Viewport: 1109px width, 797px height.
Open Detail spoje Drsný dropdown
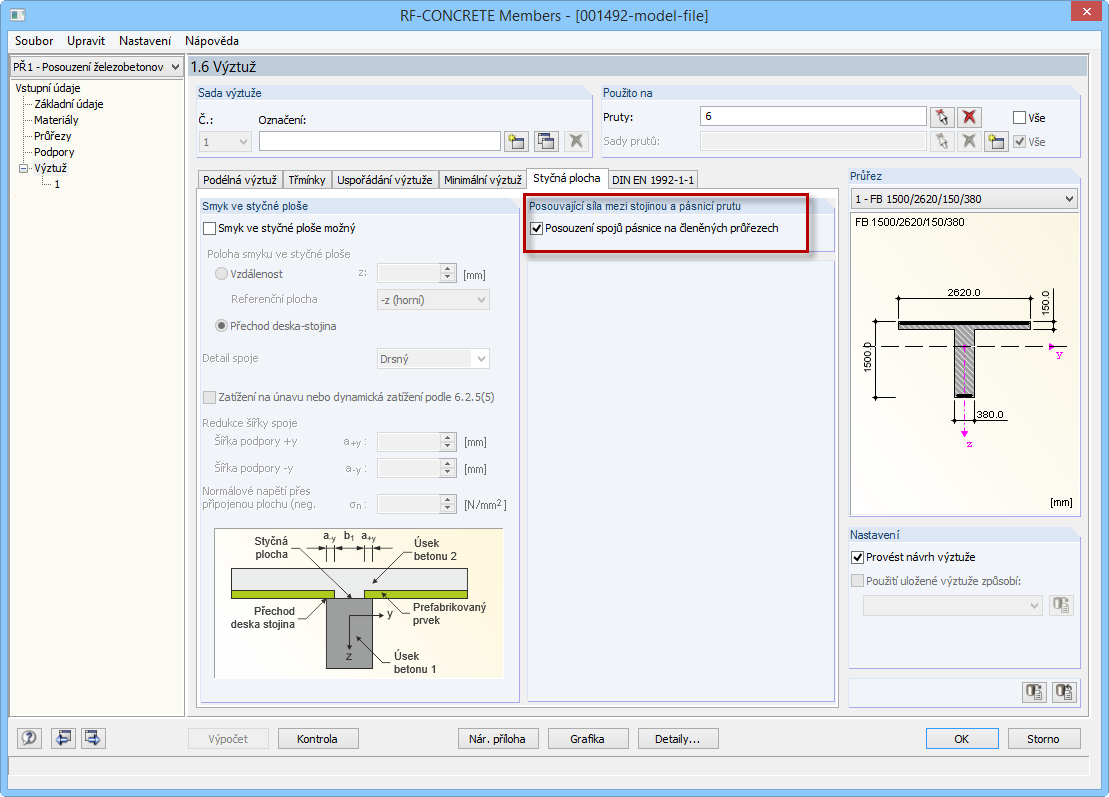[433, 359]
